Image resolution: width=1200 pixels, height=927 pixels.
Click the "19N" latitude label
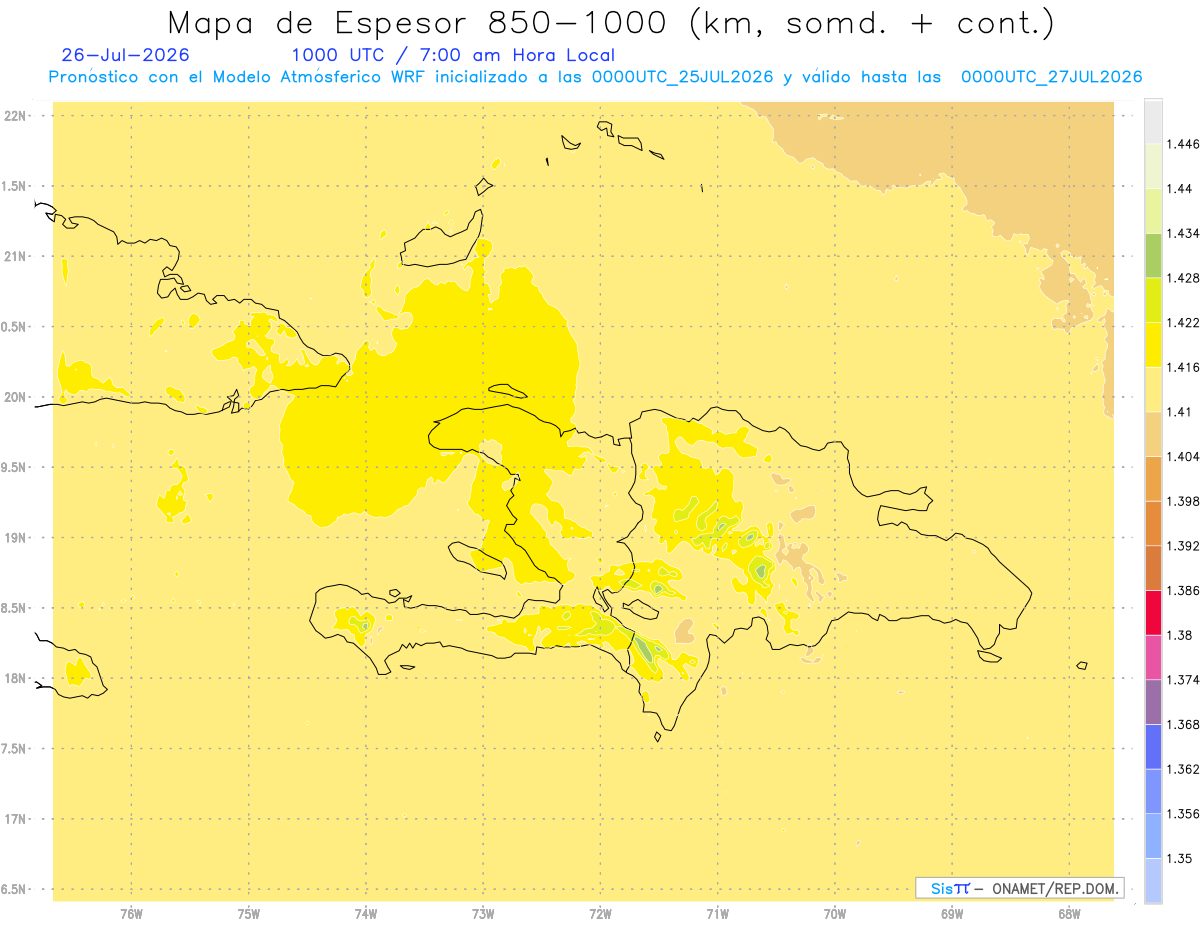click(x=15, y=537)
